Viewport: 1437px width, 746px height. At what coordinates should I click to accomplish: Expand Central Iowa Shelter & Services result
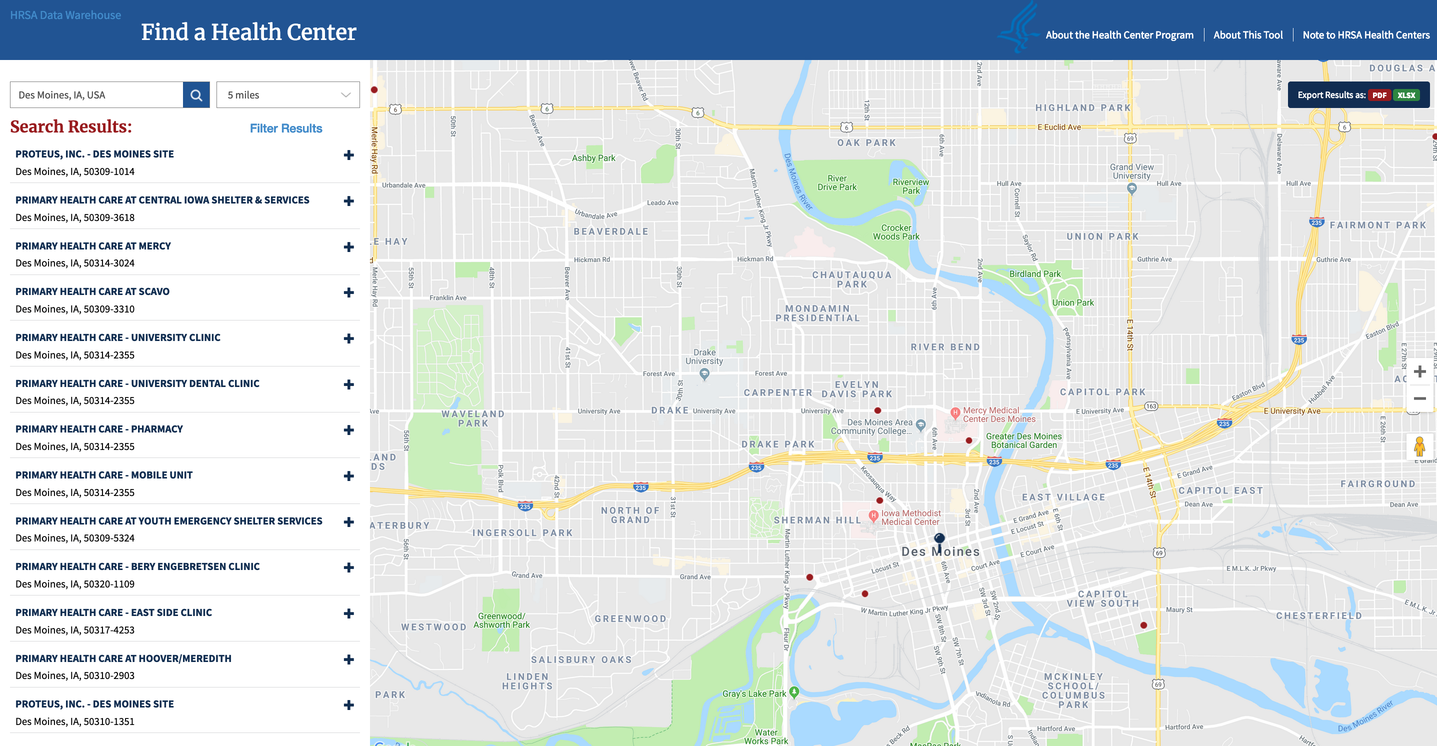[x=348, y=201]
